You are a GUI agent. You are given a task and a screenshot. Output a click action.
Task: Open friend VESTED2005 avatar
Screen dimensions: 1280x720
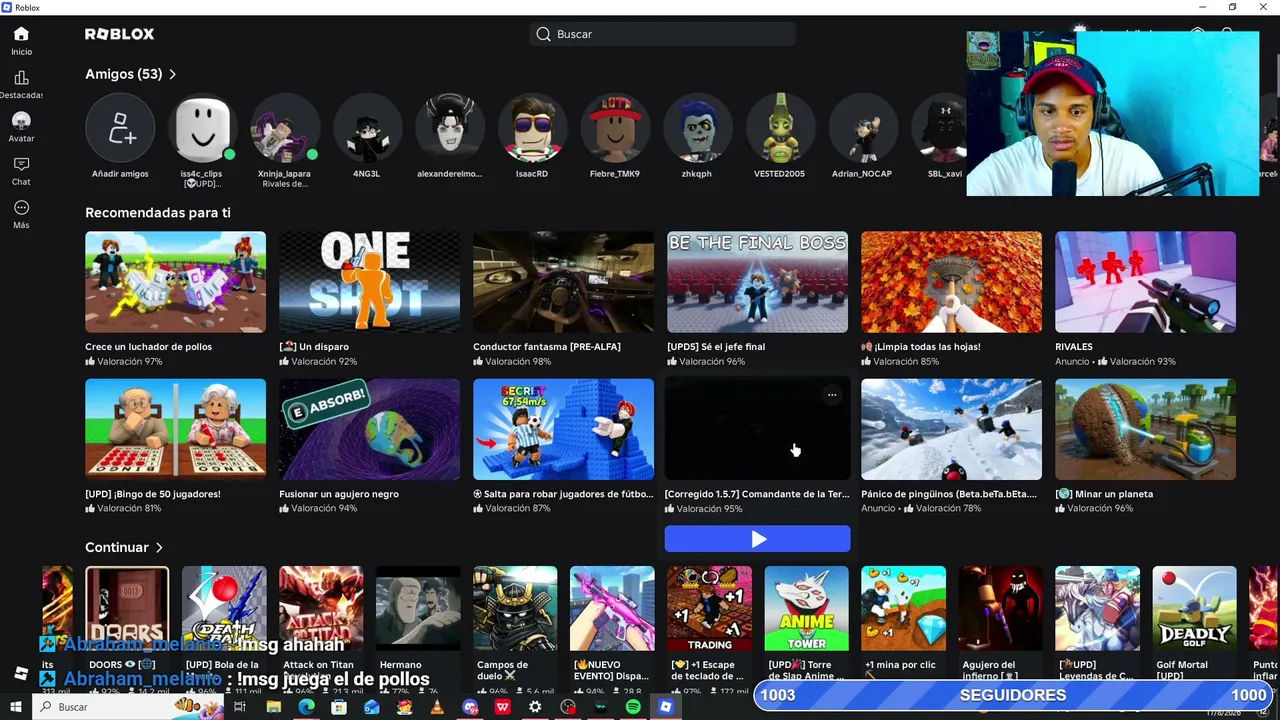tap(781, 128)
